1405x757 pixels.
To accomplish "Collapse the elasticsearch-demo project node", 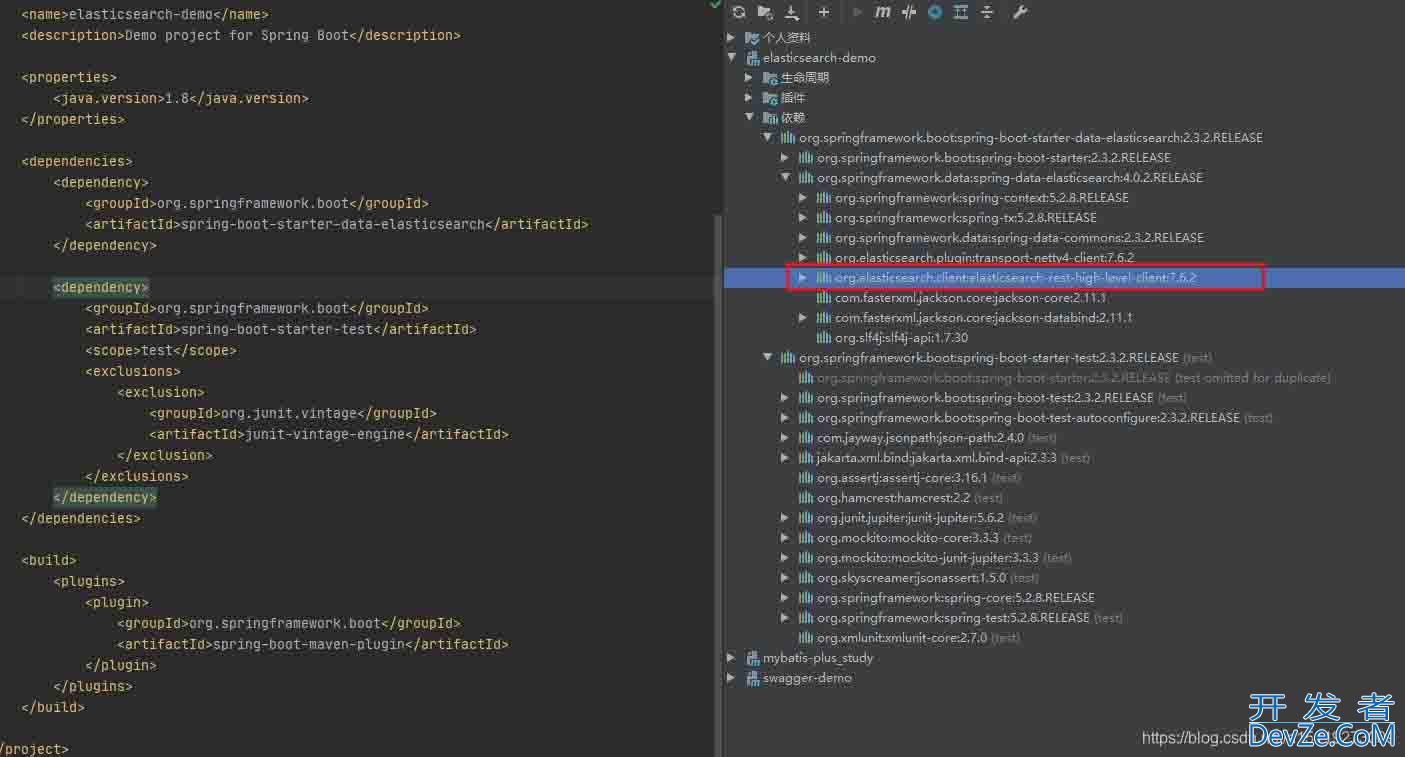I will point(732,57).
